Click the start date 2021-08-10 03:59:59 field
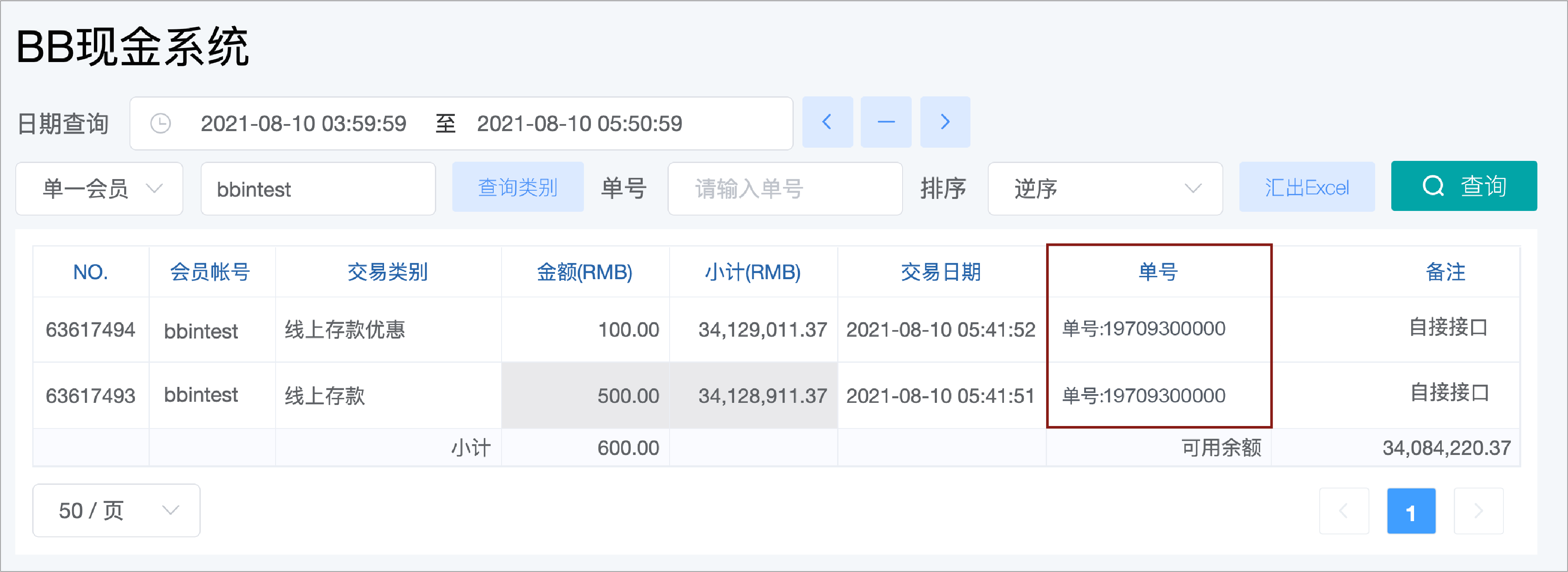 303,124
